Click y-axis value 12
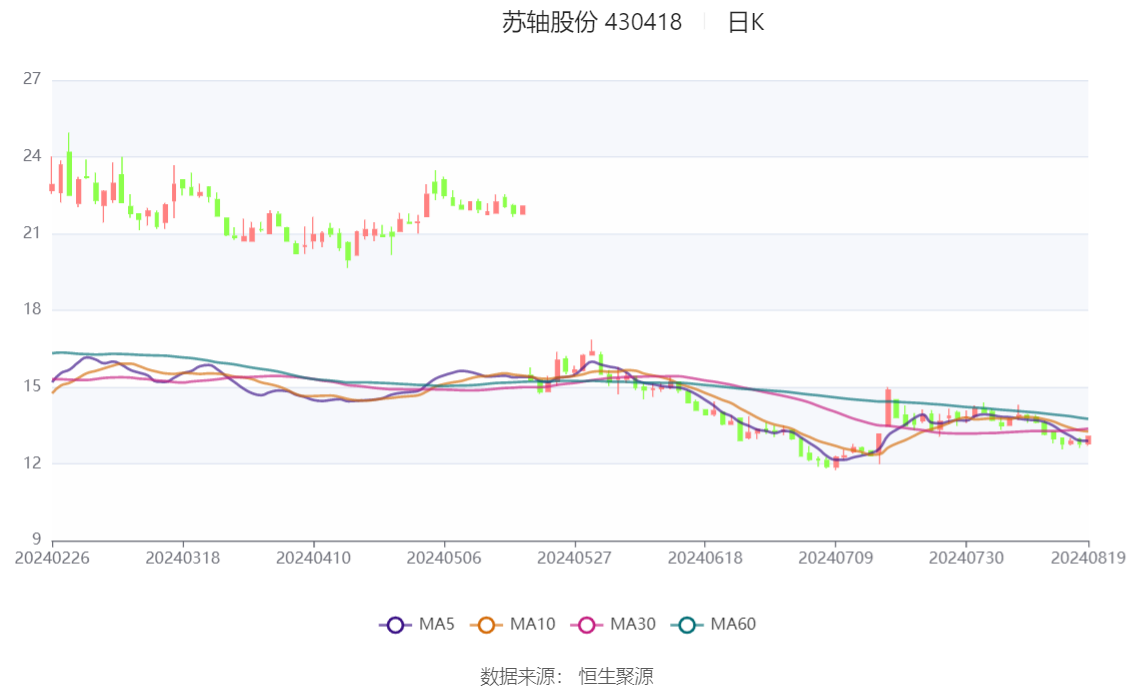1134x689 pixels. click(x=32, y=463)
